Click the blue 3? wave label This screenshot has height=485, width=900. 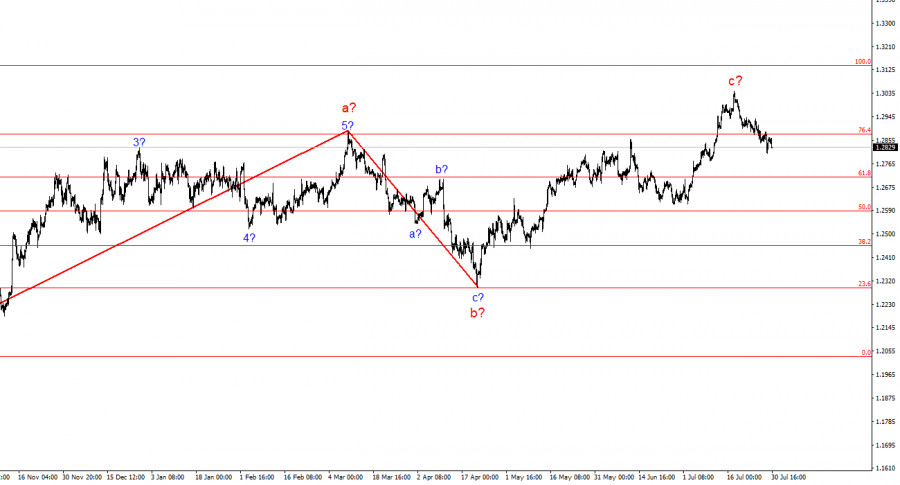139,142
